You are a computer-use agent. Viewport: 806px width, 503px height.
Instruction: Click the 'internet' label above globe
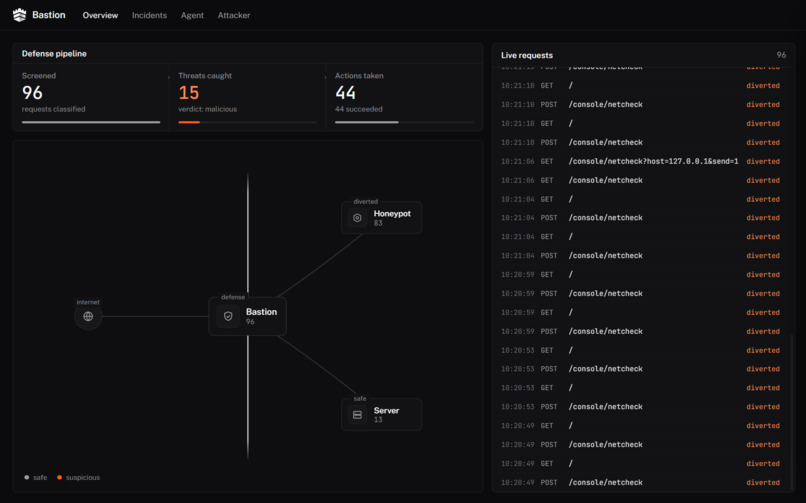pyautogui.click(x=88, y=302)
